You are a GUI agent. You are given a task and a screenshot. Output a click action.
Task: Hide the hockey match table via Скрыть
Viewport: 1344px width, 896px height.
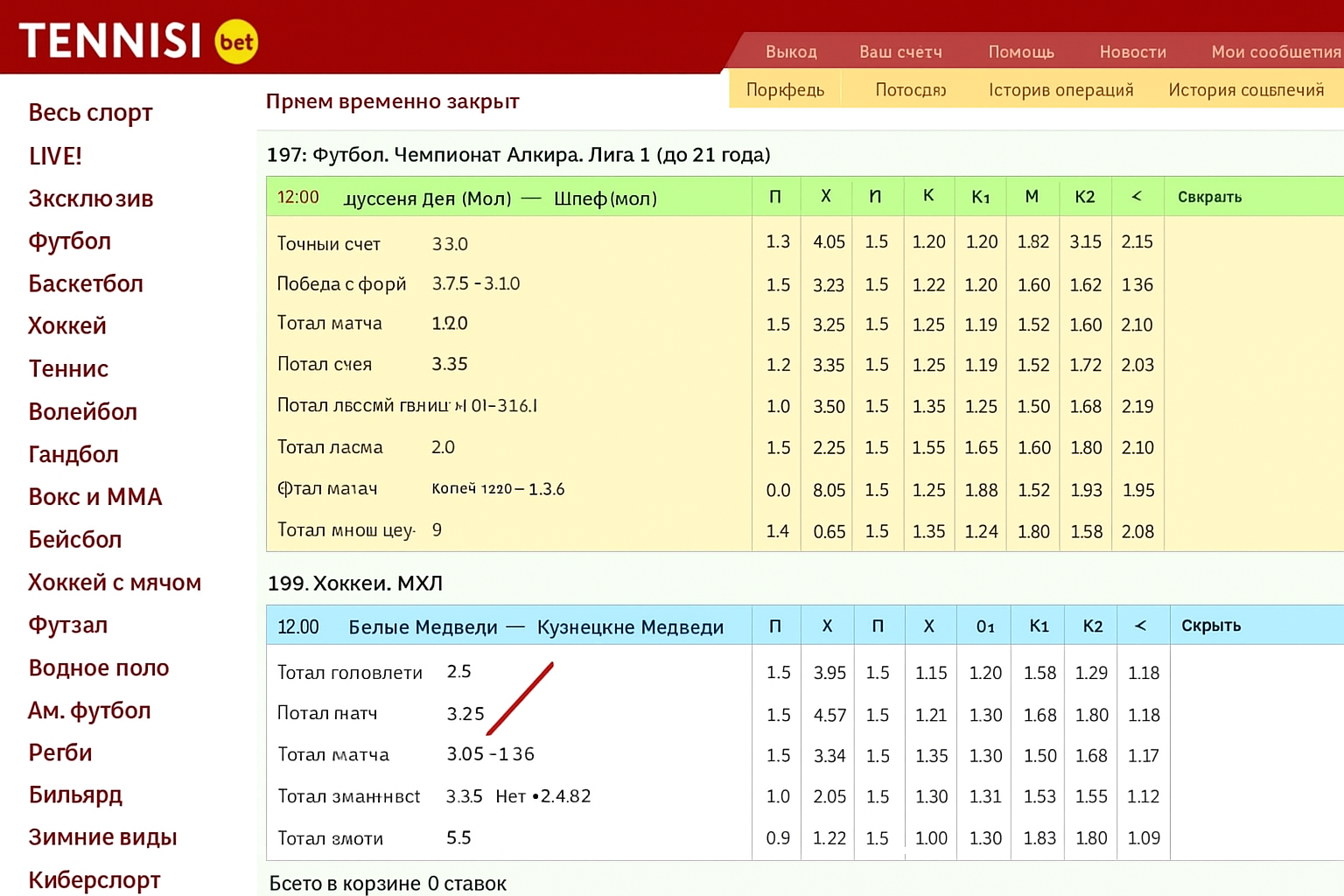[x=1210, y=626]
